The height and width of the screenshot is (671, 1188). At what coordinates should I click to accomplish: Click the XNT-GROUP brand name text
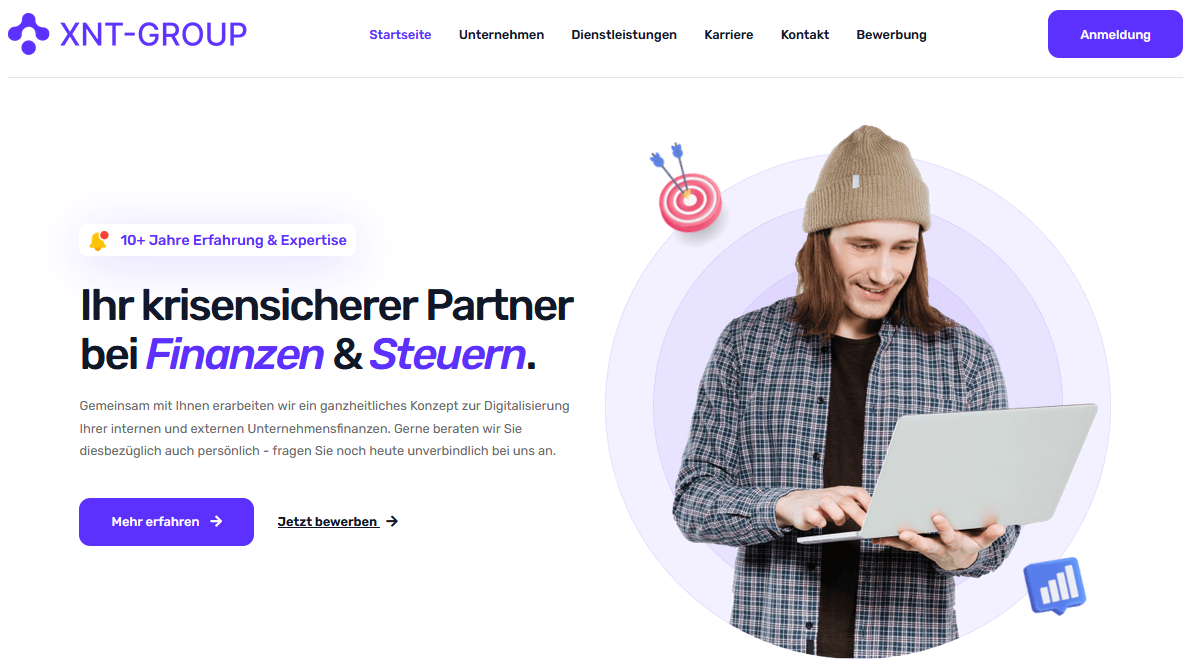[154, 34]
